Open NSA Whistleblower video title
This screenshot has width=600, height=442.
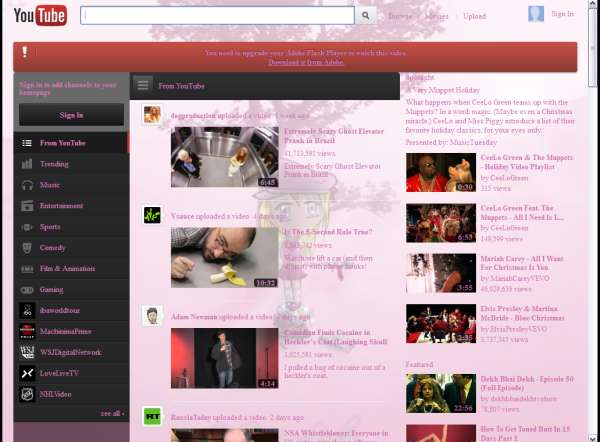(336, 435)
